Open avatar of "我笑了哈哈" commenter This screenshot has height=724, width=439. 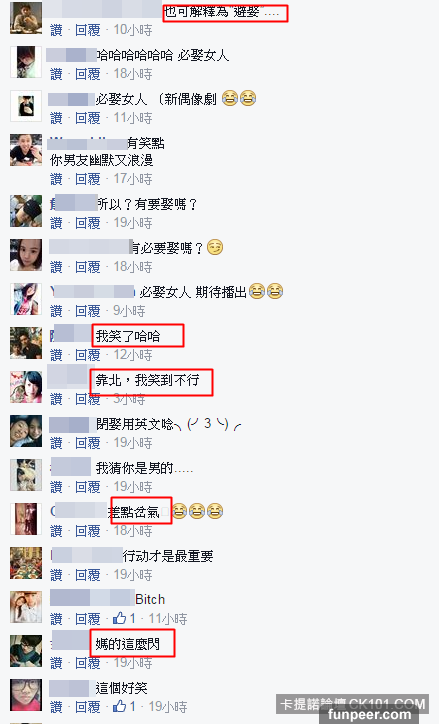click(26, 343)
